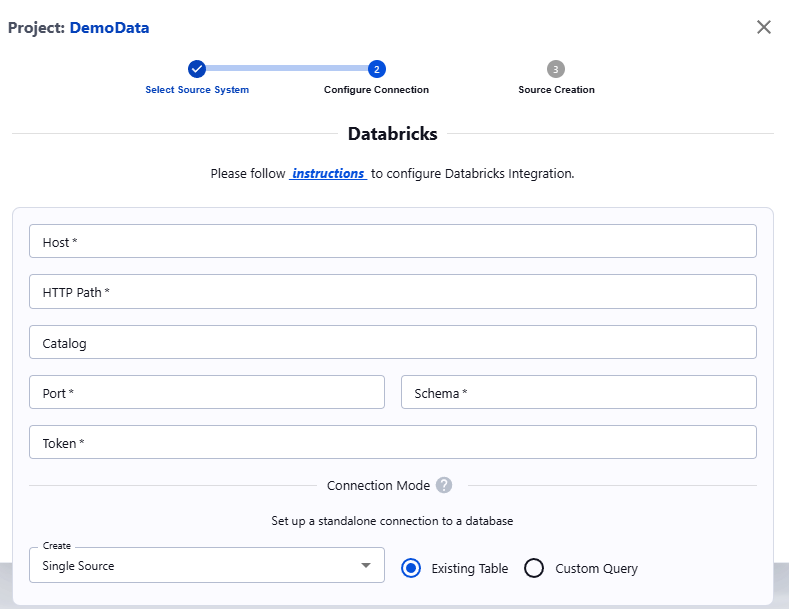Go to Select Source System step label
The image size is (789, 609).
[197, 90]
